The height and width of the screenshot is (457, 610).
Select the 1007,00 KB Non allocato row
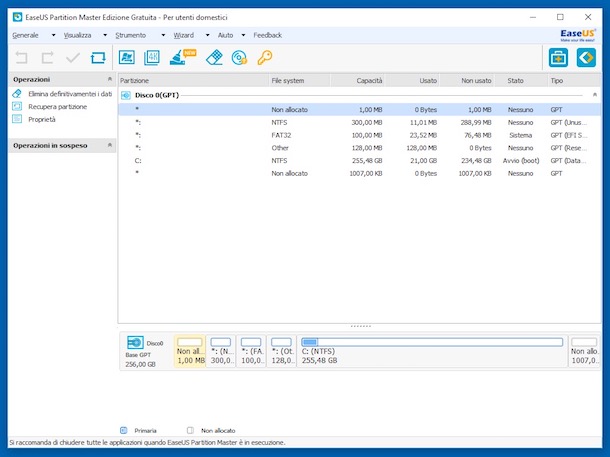coord(359,173)
